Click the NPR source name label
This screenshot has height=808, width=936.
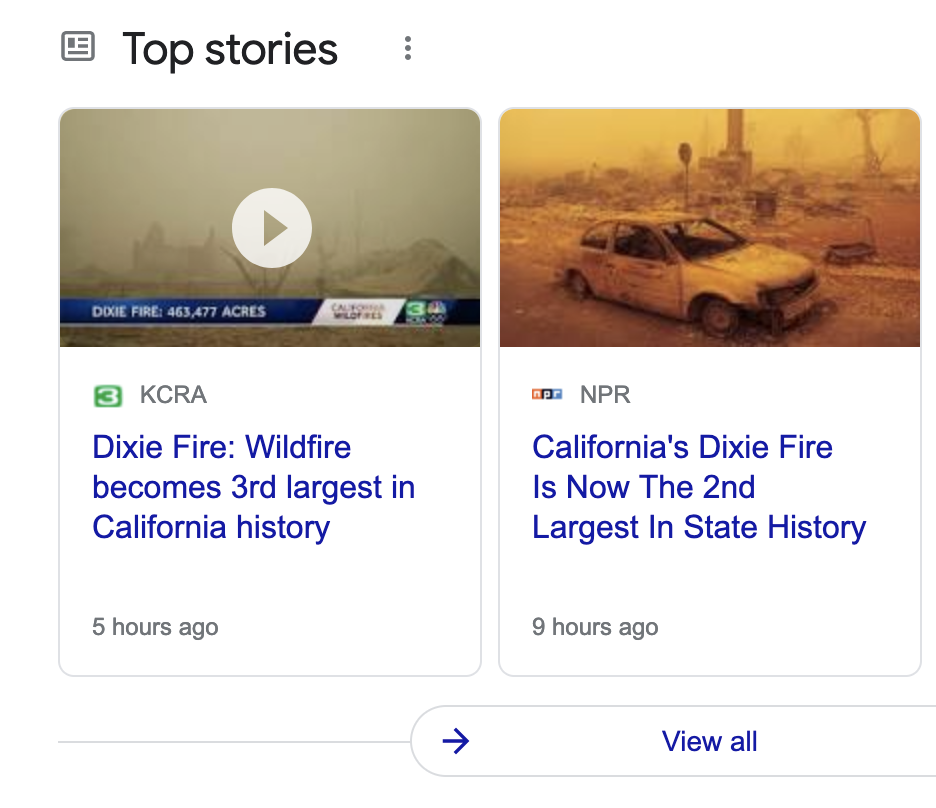click(605, 395)
